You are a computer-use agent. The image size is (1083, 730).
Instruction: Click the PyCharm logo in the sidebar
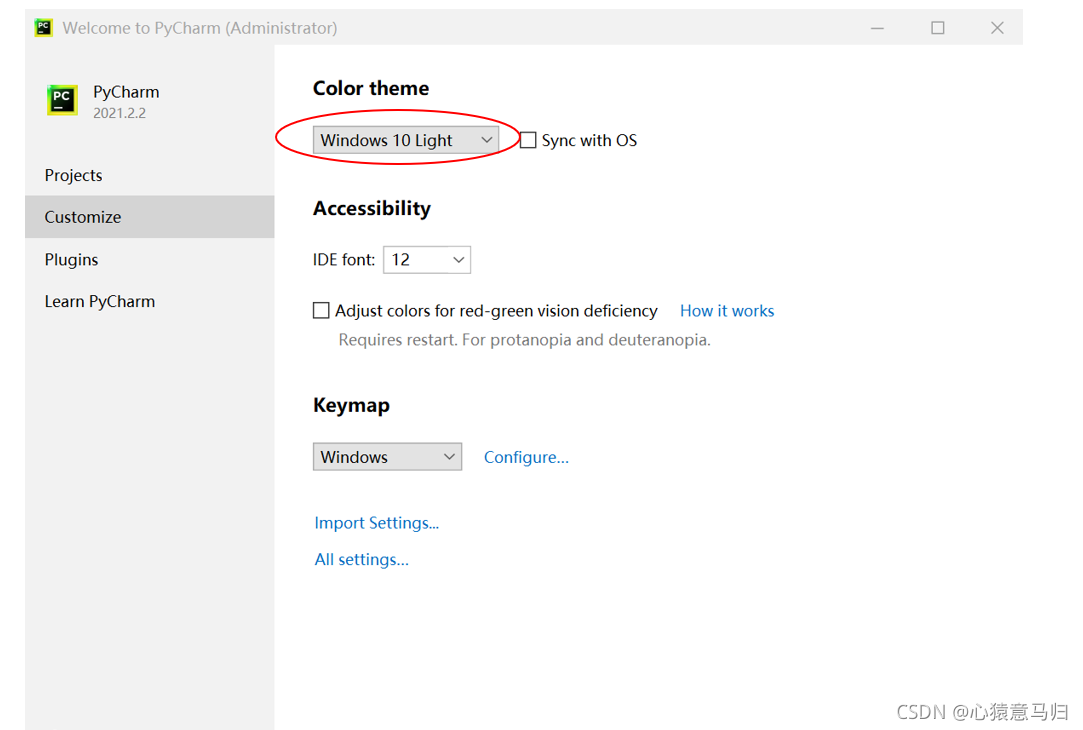pyautogui.click(x=62, y=100)
